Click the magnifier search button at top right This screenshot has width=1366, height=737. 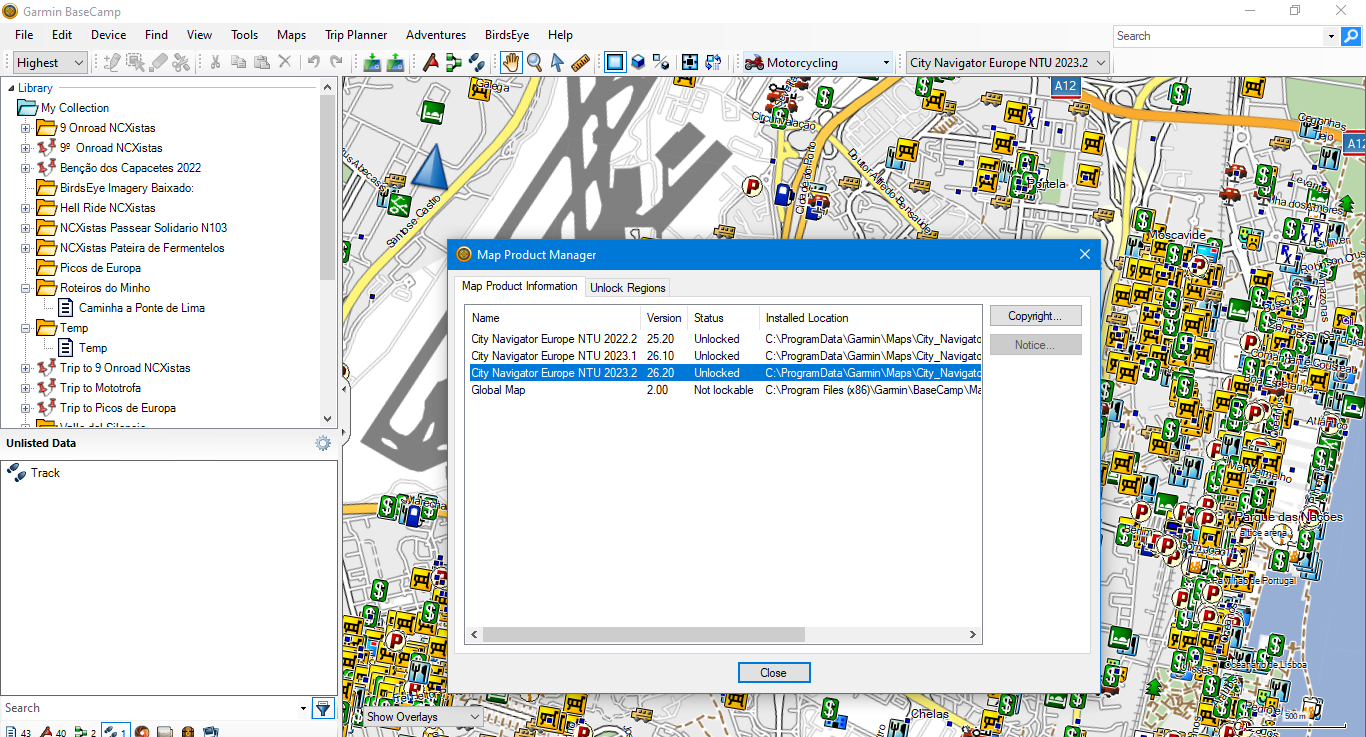click(x=1350, y=36)
